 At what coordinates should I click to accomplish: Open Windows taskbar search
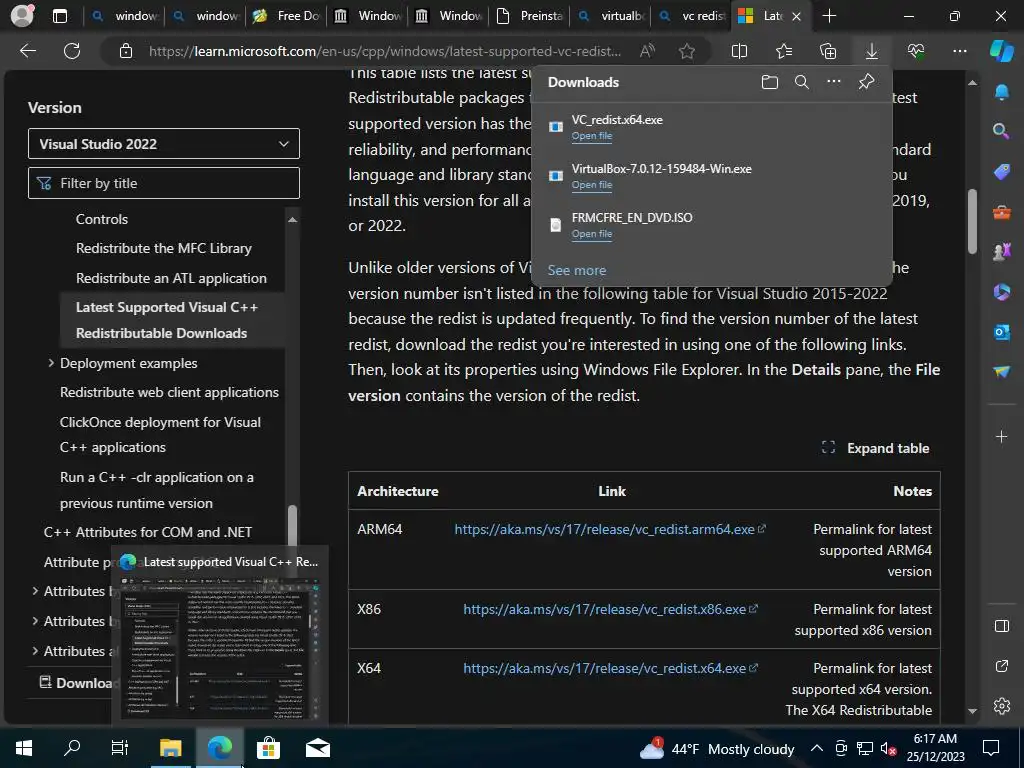(x=72, y=748)
